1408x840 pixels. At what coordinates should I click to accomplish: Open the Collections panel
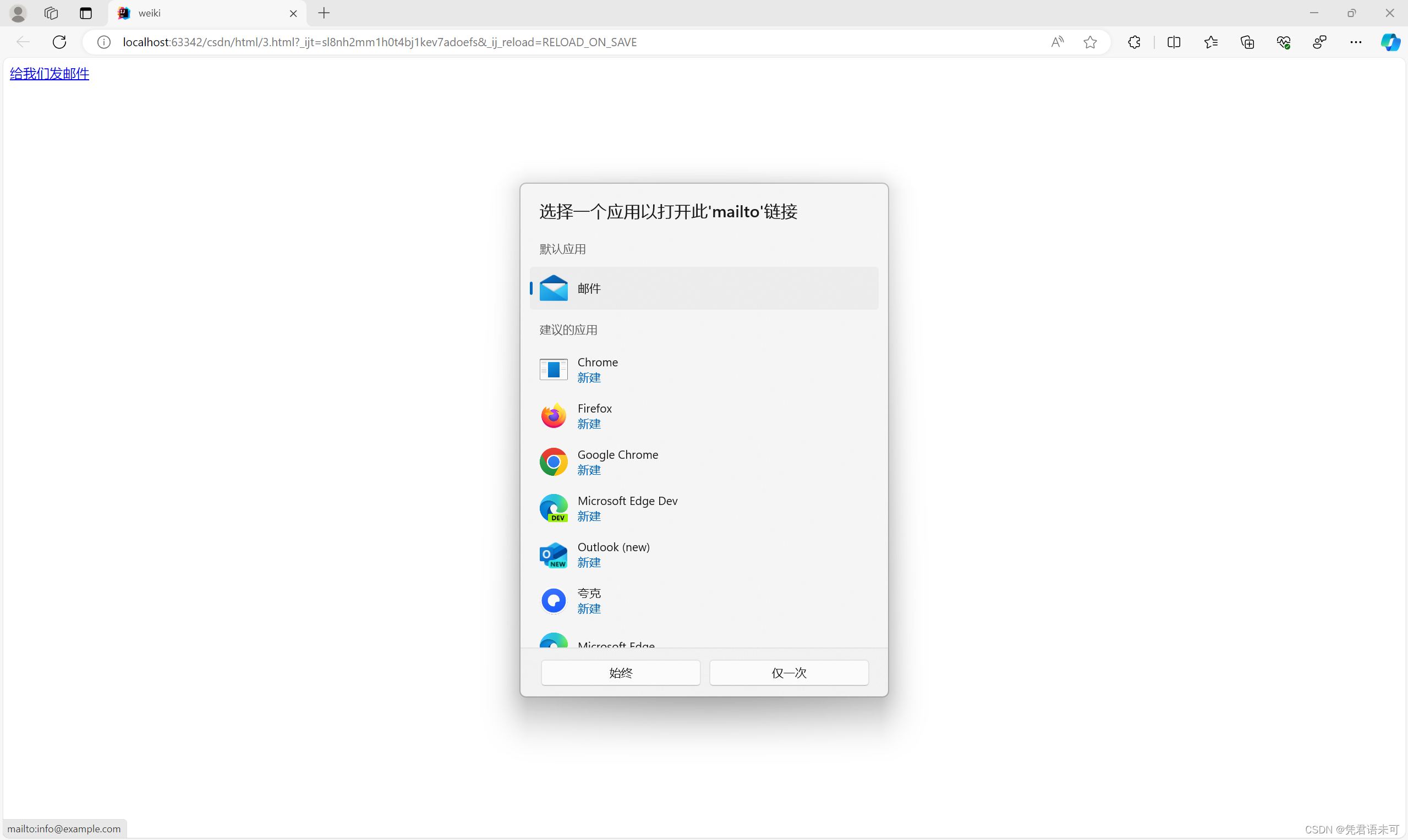point(1247,41)
